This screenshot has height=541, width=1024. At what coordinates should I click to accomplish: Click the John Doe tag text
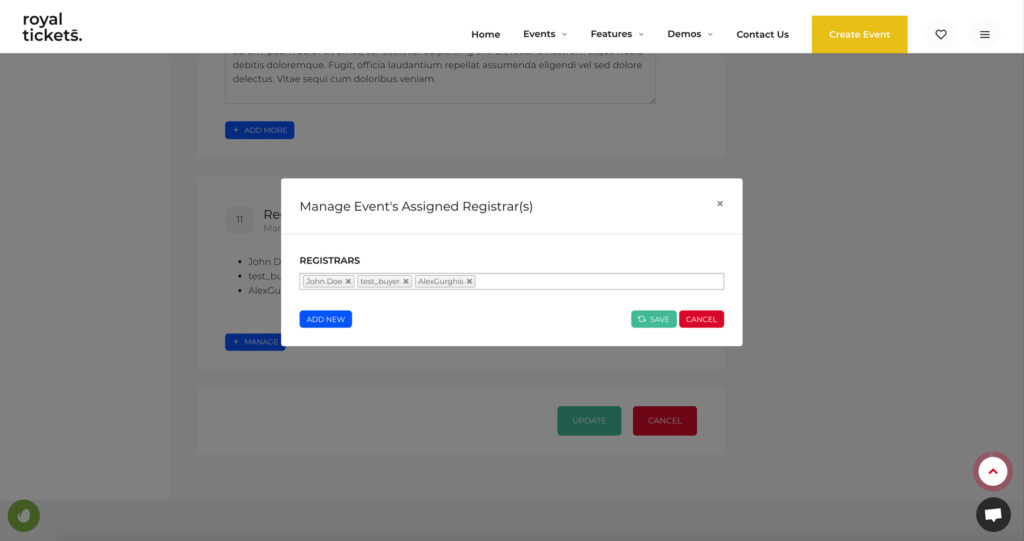point(324,282)
